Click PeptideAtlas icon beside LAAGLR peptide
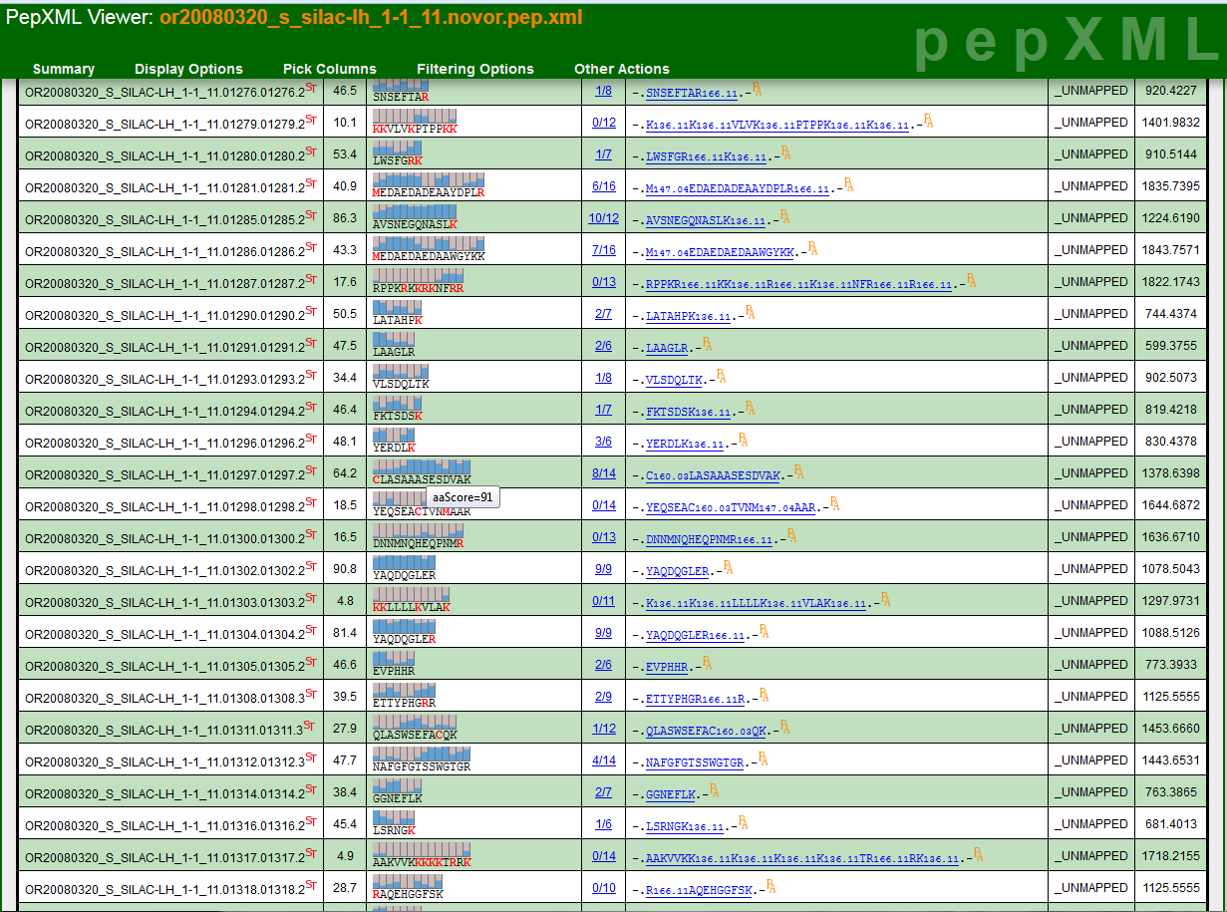The height and width of the screenshot is (912, 1227). coord(708,345)
